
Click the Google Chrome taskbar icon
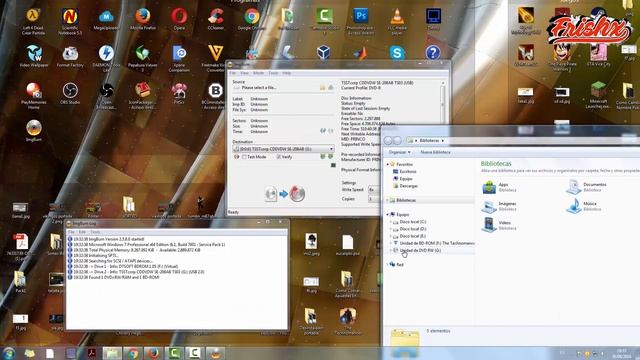pyautogui.click(x=133, y=353)
